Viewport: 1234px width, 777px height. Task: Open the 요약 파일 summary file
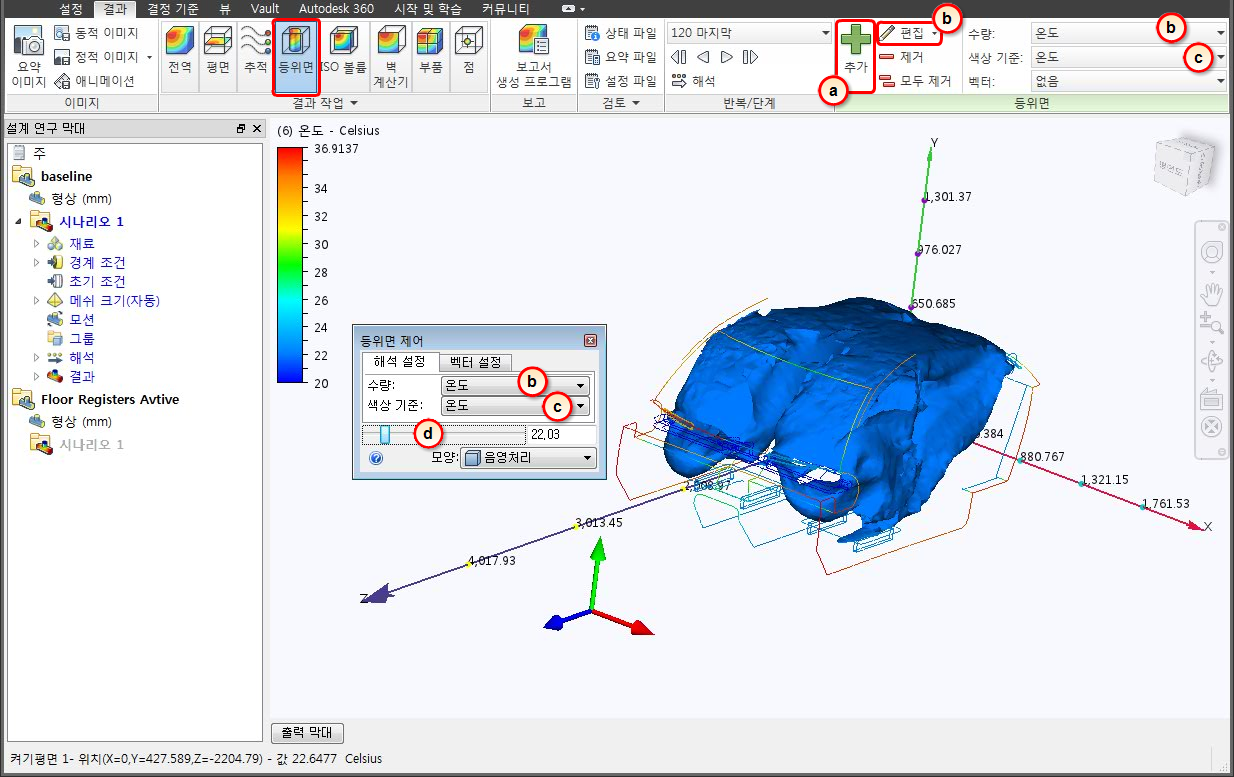pos(621,57)
